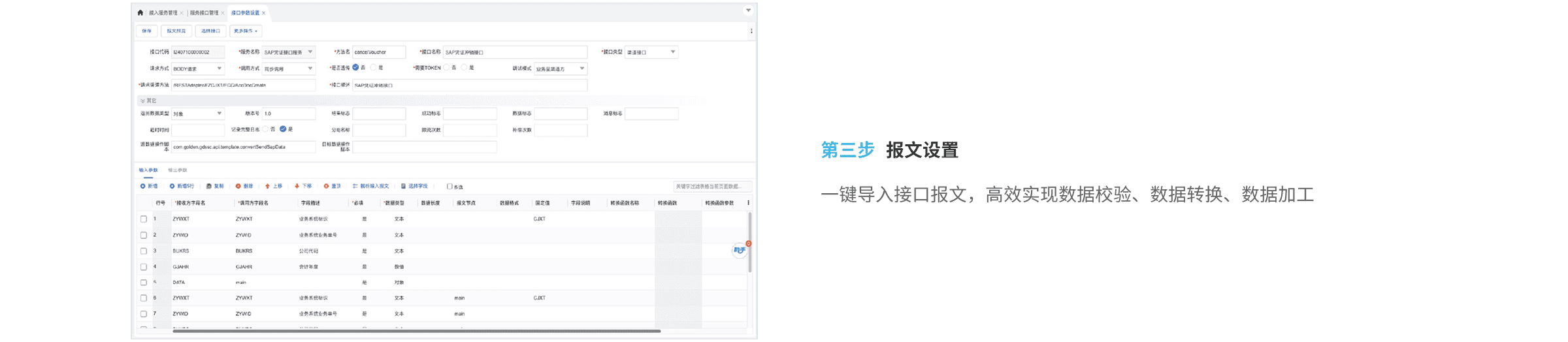The width and height of the screenshot is (1568, 342).
Task: Switch to the 输出参数 tab
Action: (177, 170)
